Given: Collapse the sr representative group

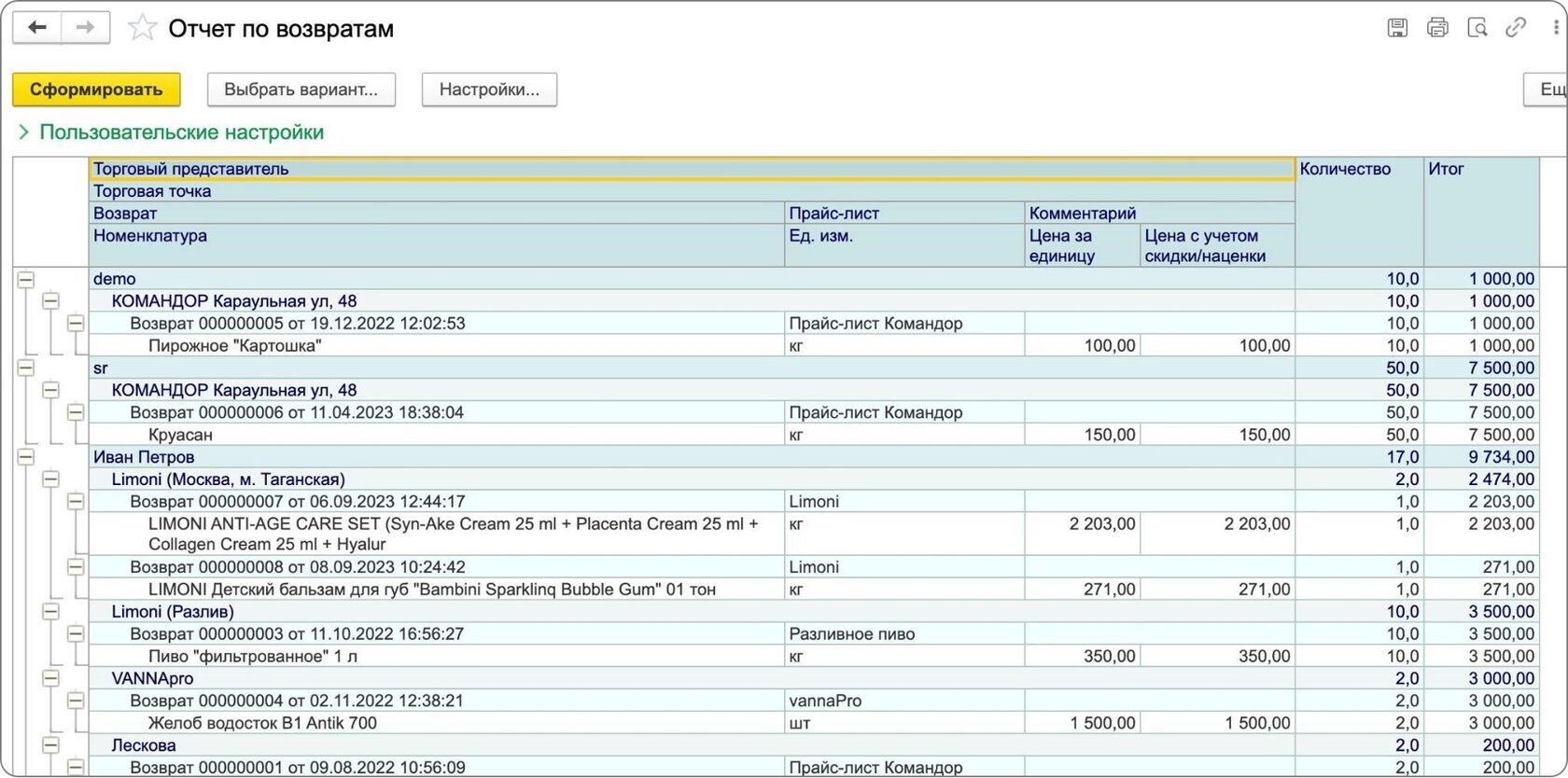Looking at the screenshot, I should tap(26, 368).
